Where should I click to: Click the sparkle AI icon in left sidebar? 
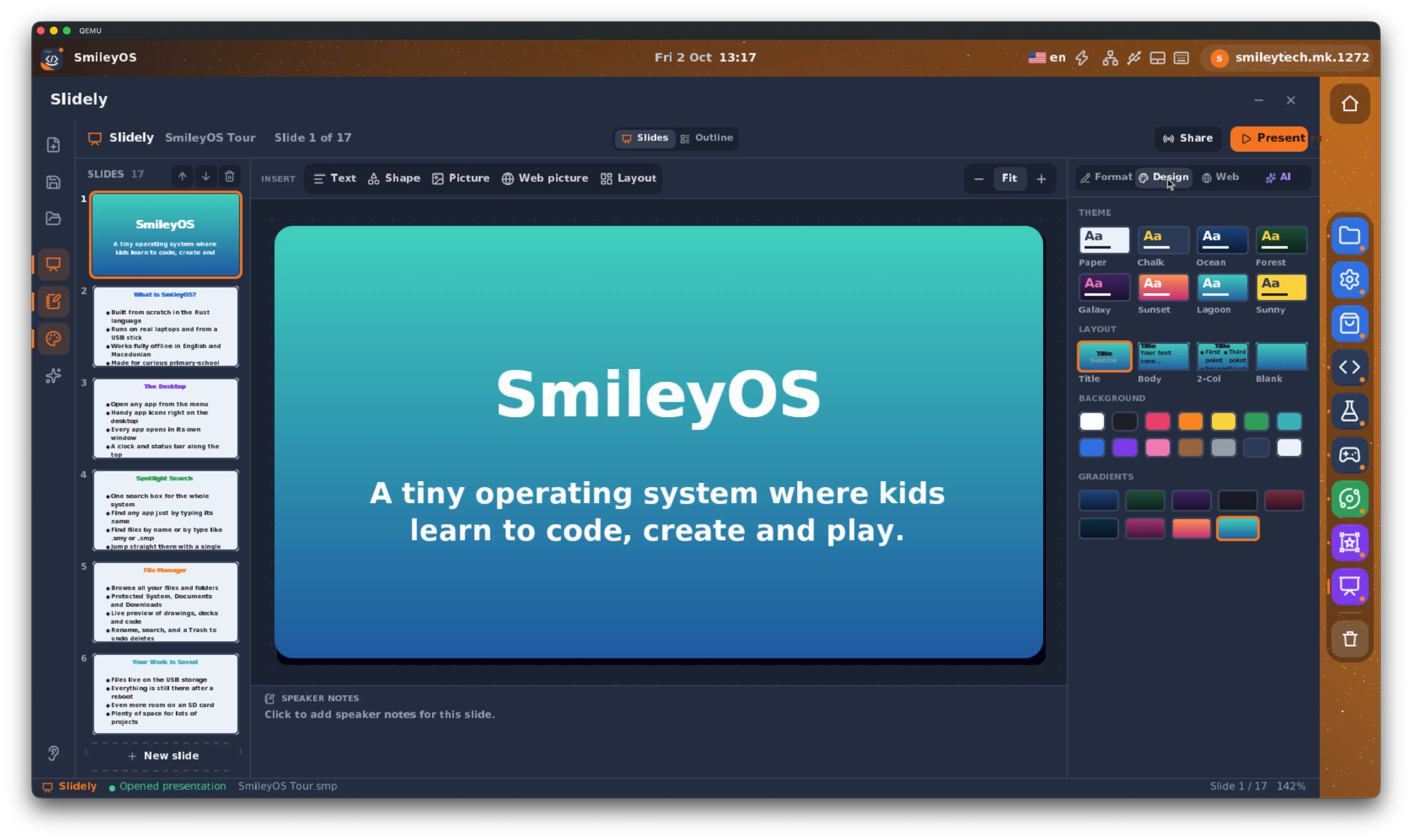point(53,376)
